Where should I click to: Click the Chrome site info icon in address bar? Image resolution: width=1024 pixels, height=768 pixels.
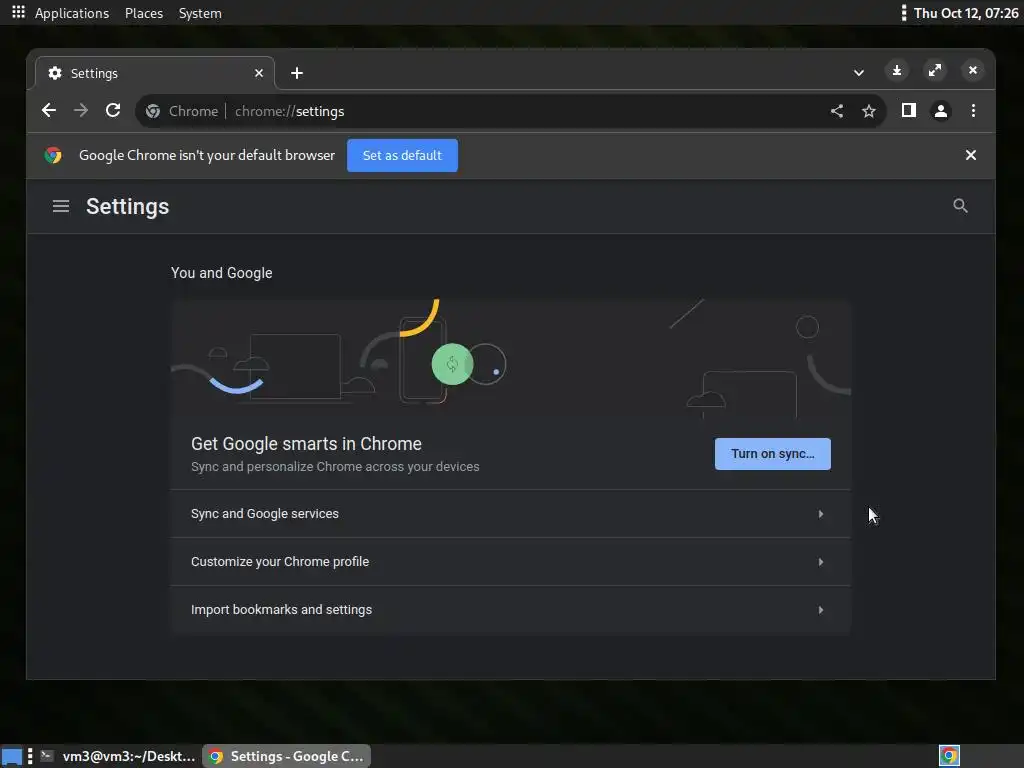tap(153, 111)
